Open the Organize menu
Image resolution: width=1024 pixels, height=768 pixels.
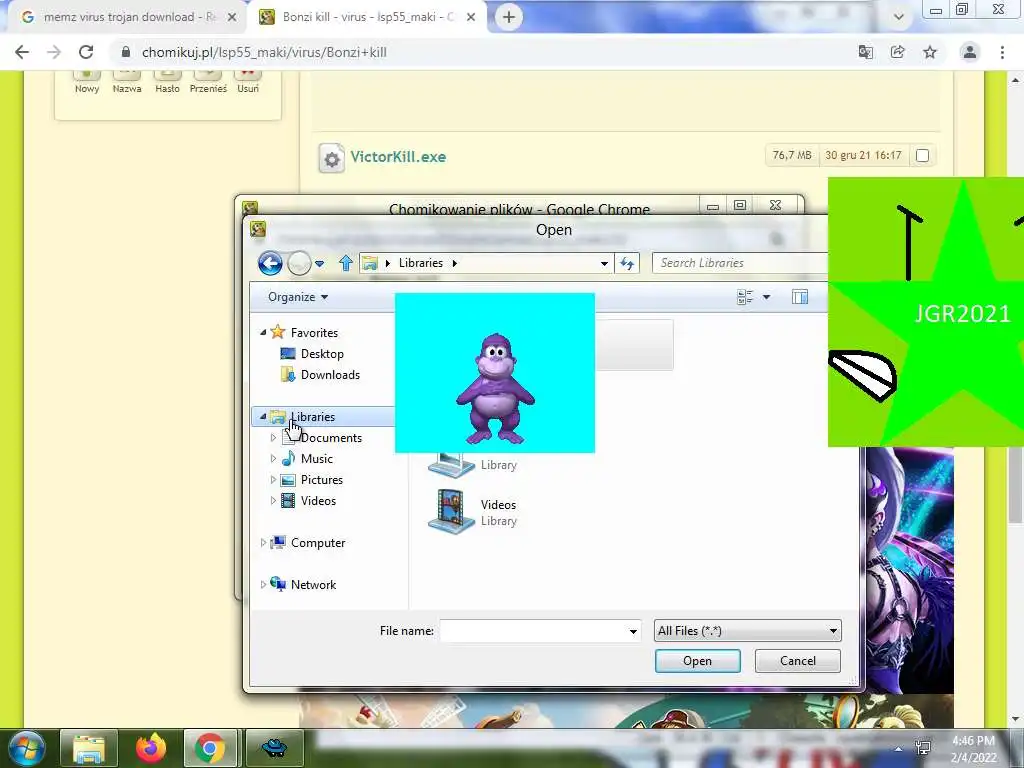pyautogui.click(x=298, y=297)
